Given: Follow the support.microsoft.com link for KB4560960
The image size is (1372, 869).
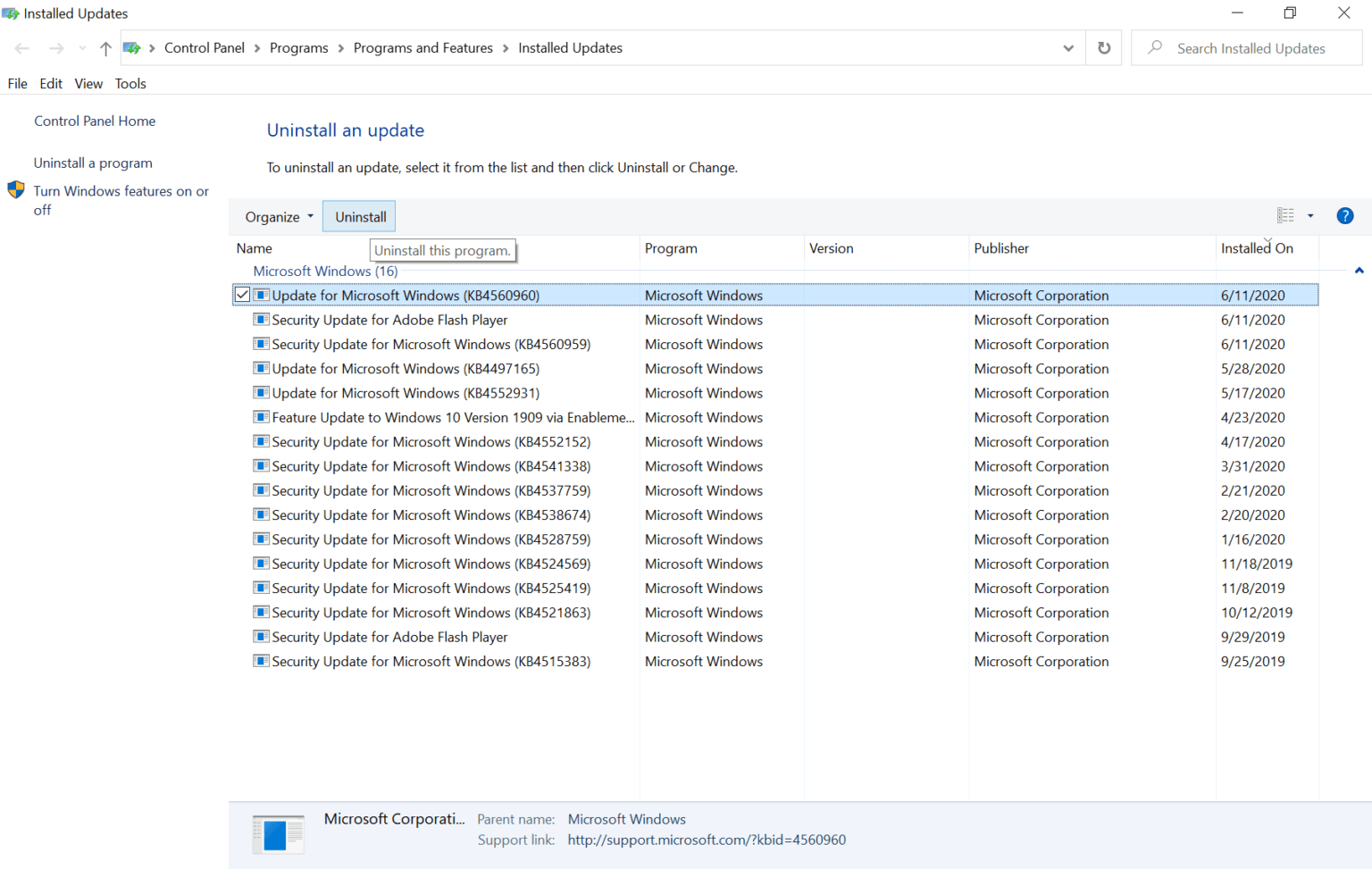Looking at the screenshot, I should tap(707, 840).
